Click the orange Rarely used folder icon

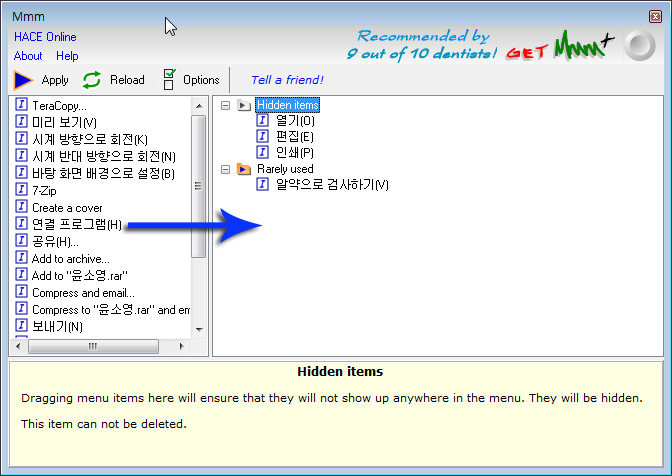pyautogui.click(x=243, y=169)
